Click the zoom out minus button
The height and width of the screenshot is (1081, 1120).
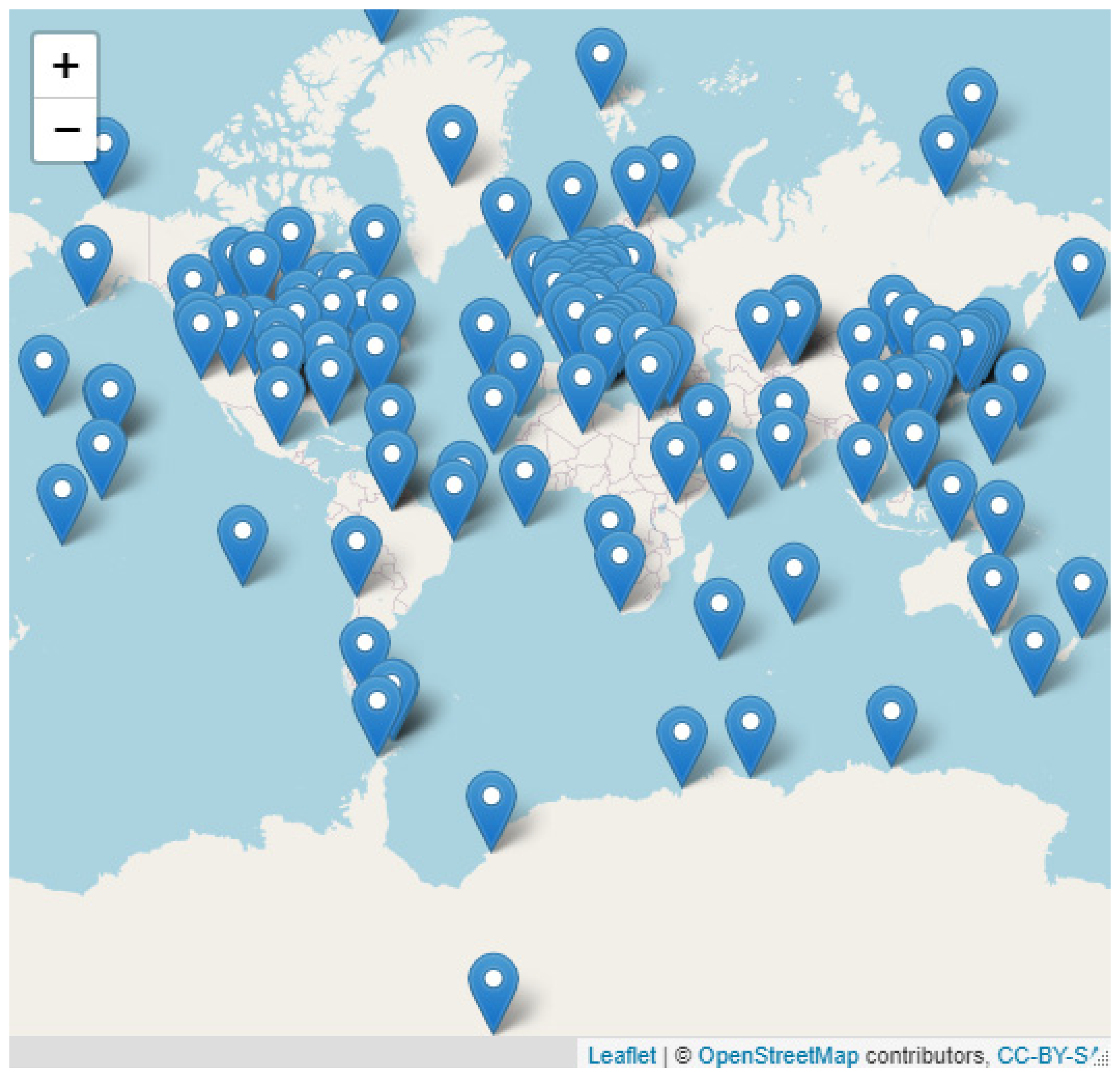coord(65,130)
